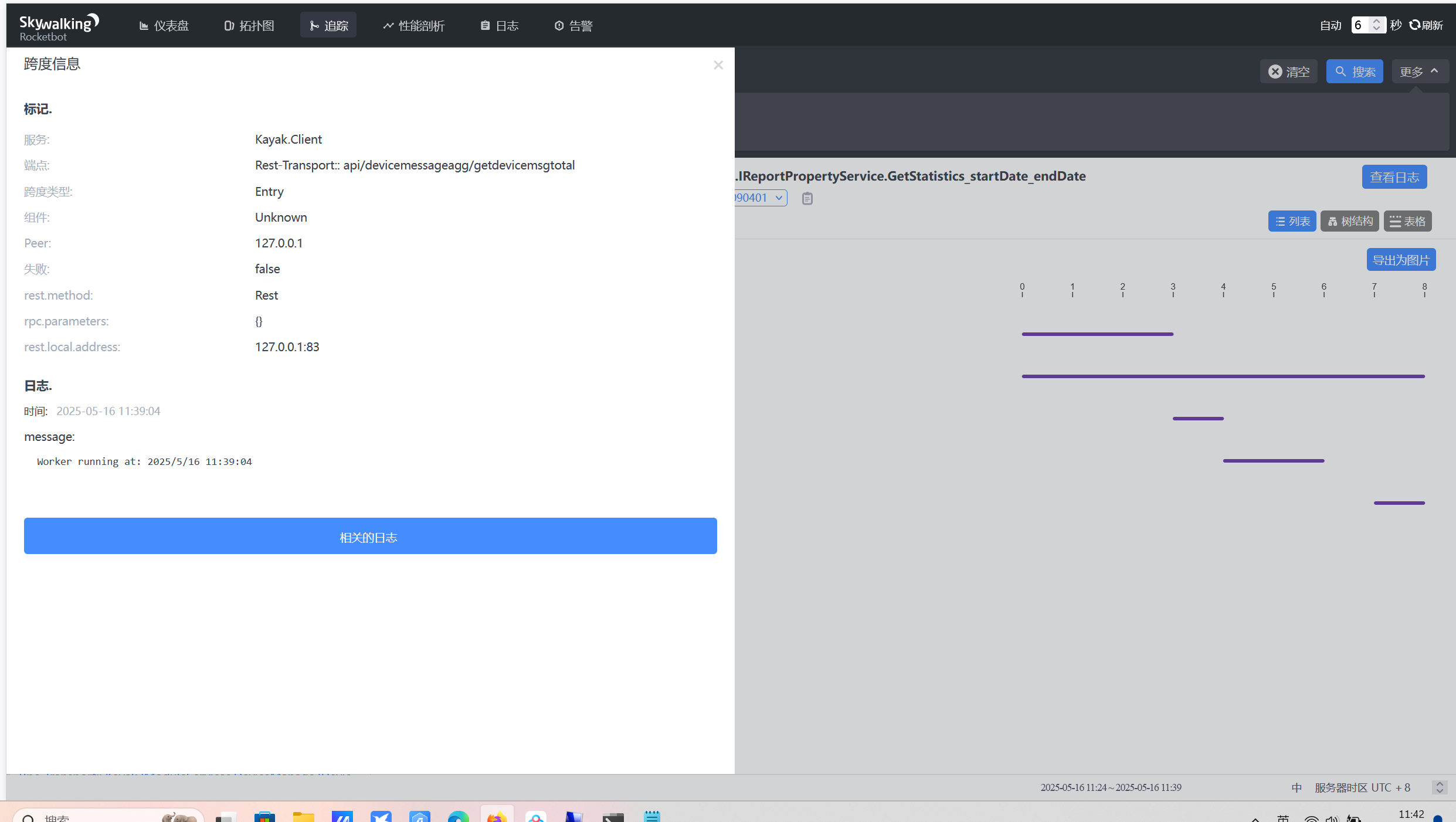Select the 列表 list view
Image resolution: width=1456 pixels, height=822 pixels.
tap(1292, 221)
